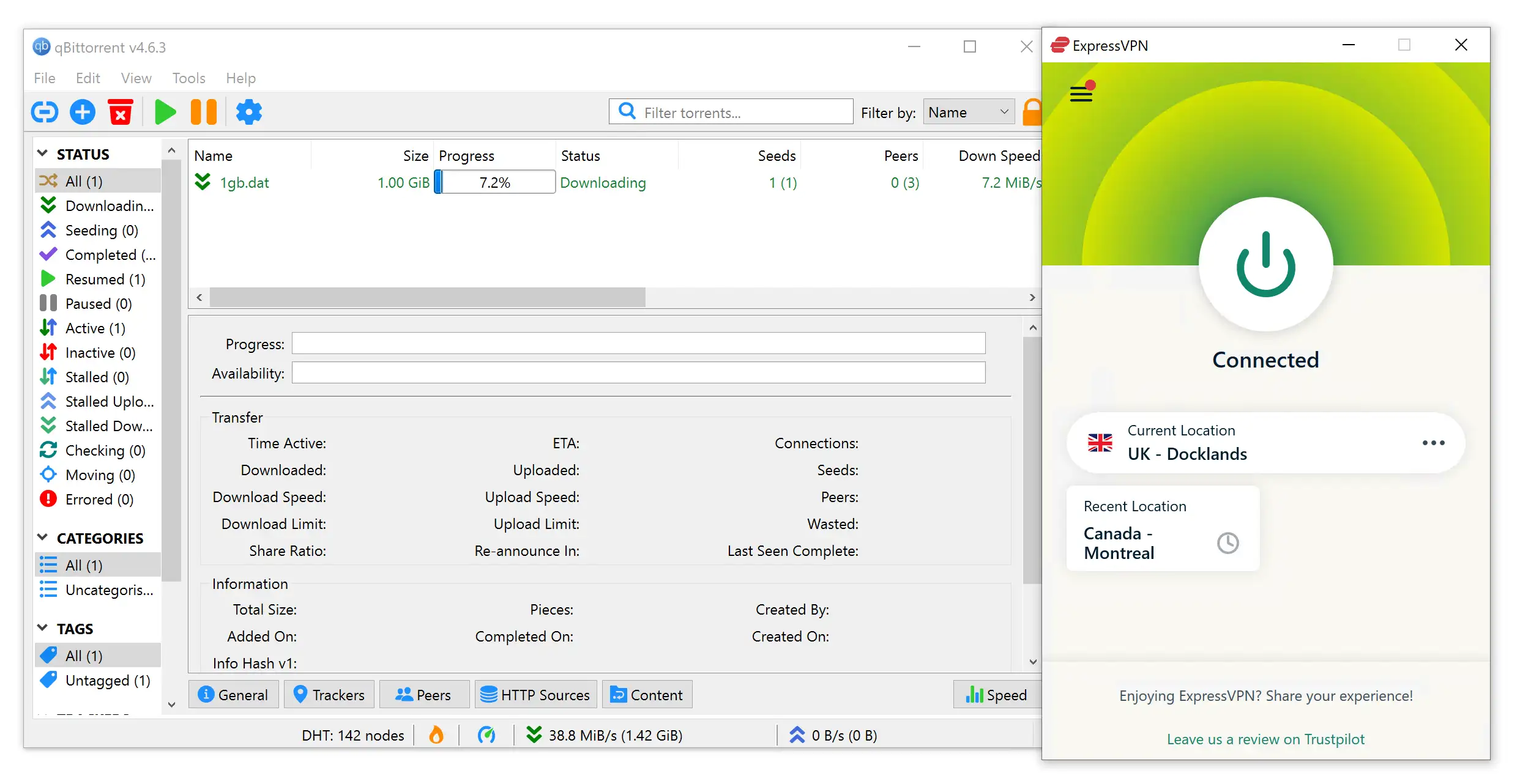This screenshot has width=1520, height=784.
Task: Click Add Torrent Link toolbar icon
Action: [x=45, y=112]
